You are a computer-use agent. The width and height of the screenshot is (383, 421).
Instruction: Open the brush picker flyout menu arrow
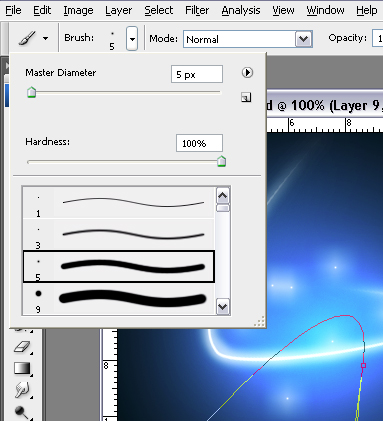247,73
